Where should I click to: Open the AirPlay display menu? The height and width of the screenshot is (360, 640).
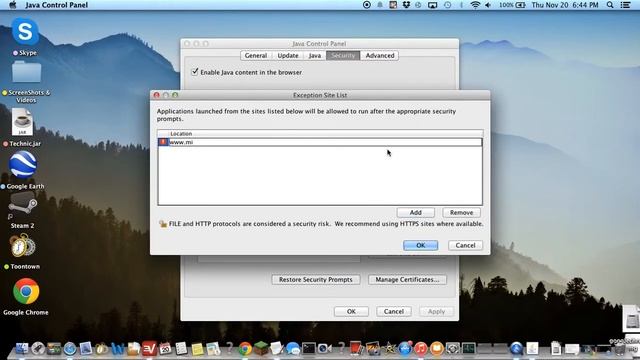tap(432, 5)
